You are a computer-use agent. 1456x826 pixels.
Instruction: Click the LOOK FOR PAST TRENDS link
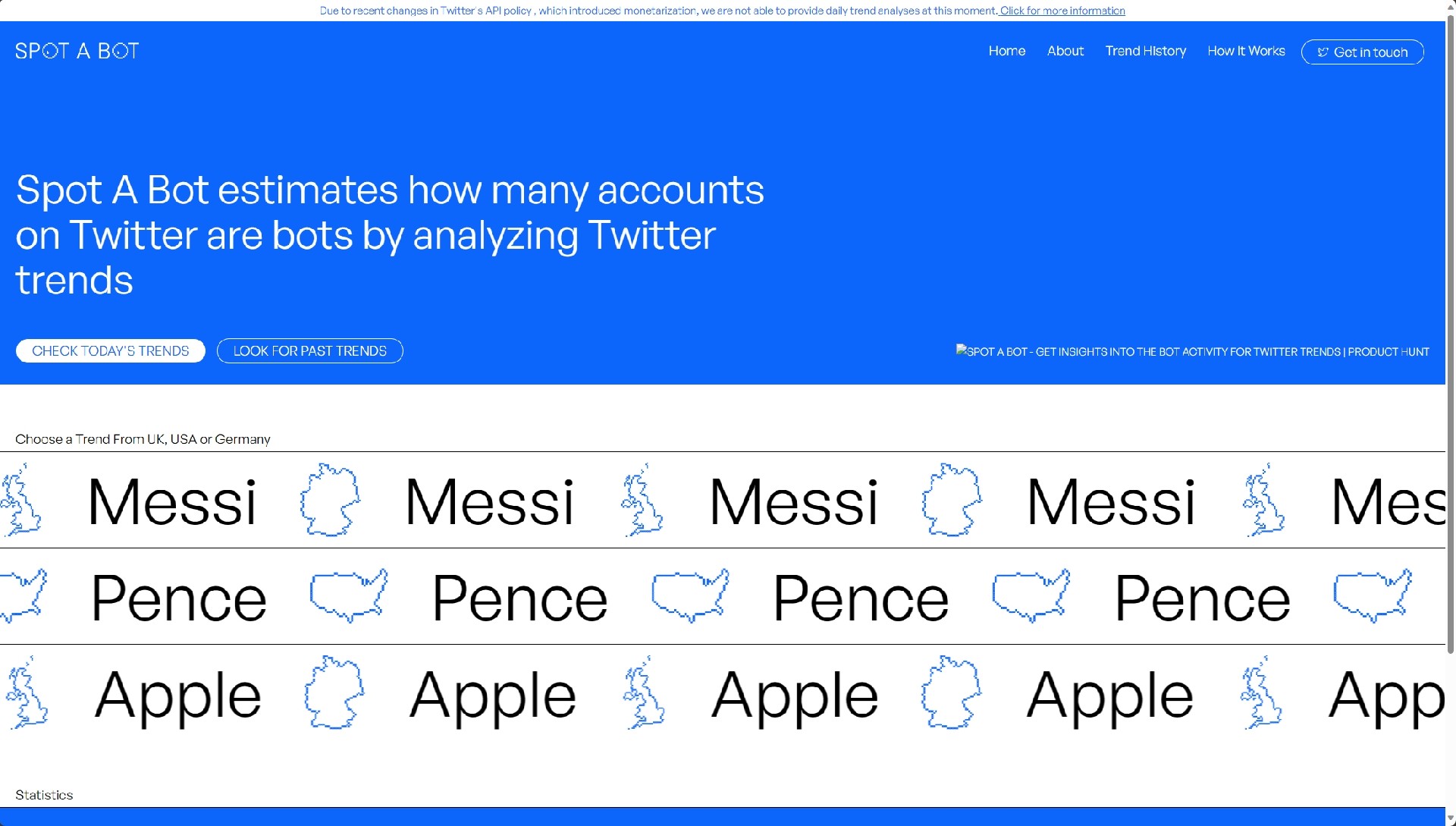(x=310, y=351)
